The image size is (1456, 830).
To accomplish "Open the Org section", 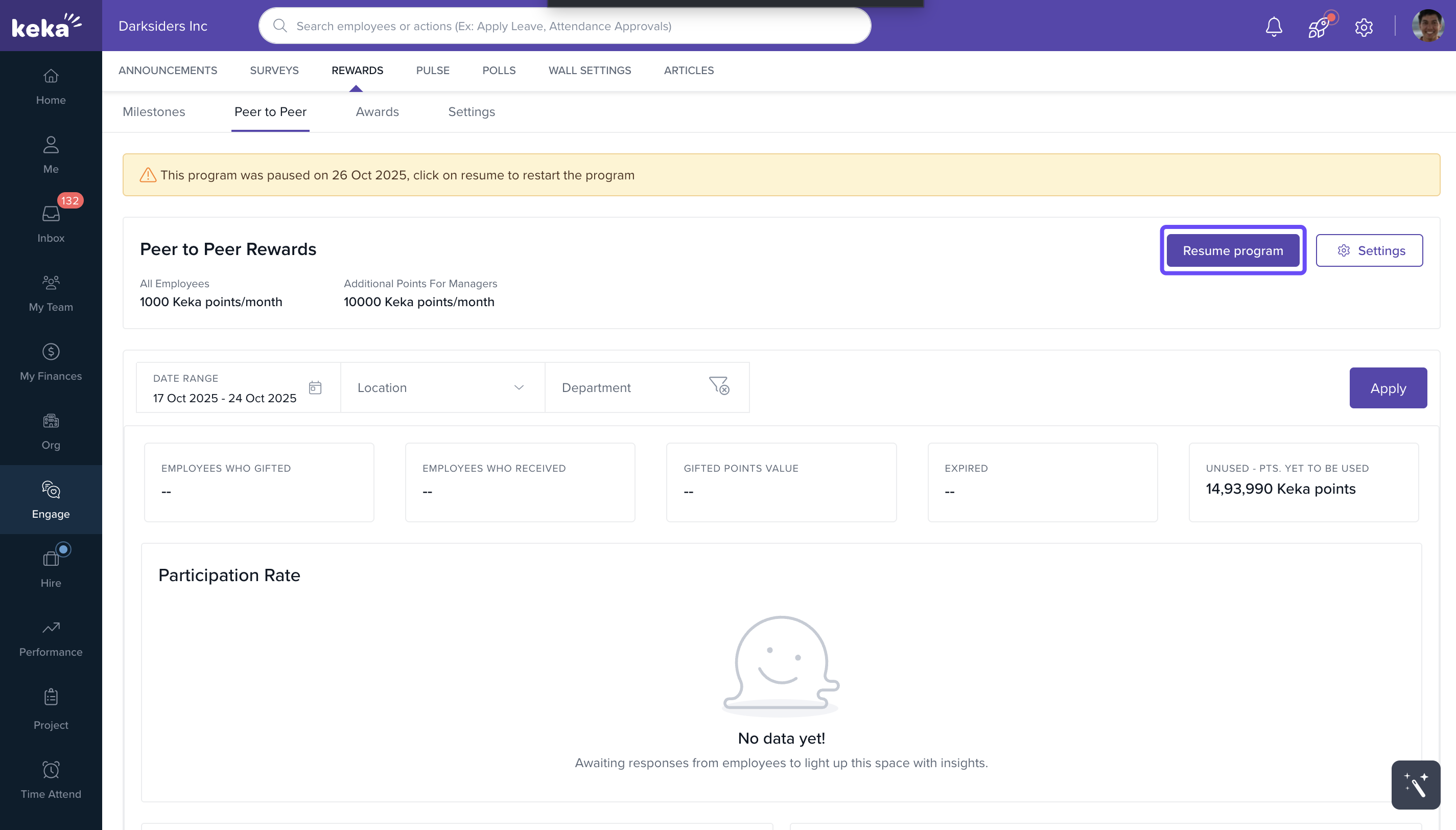I will pos(51,431).
